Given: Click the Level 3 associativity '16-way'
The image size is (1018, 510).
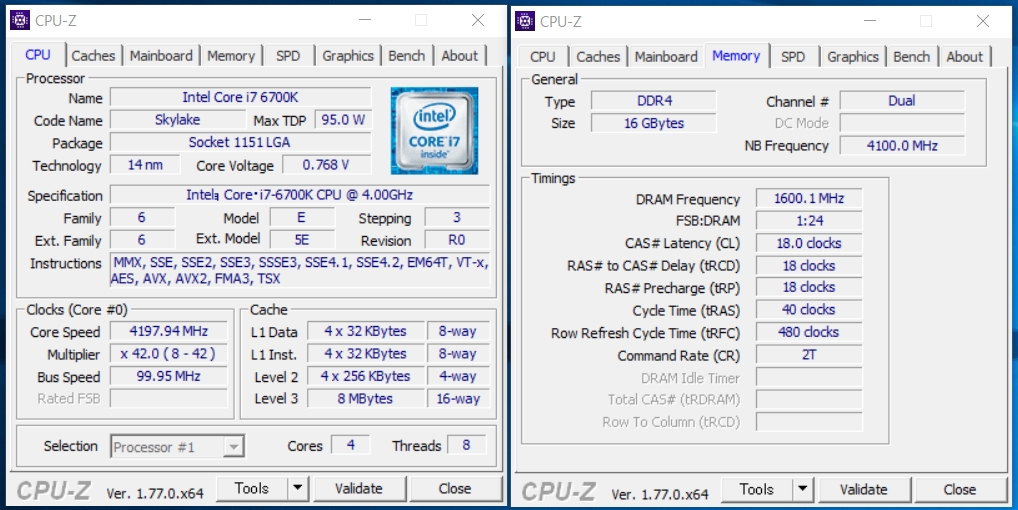Looking at the screenshot, I should click(x=458, y=398).
